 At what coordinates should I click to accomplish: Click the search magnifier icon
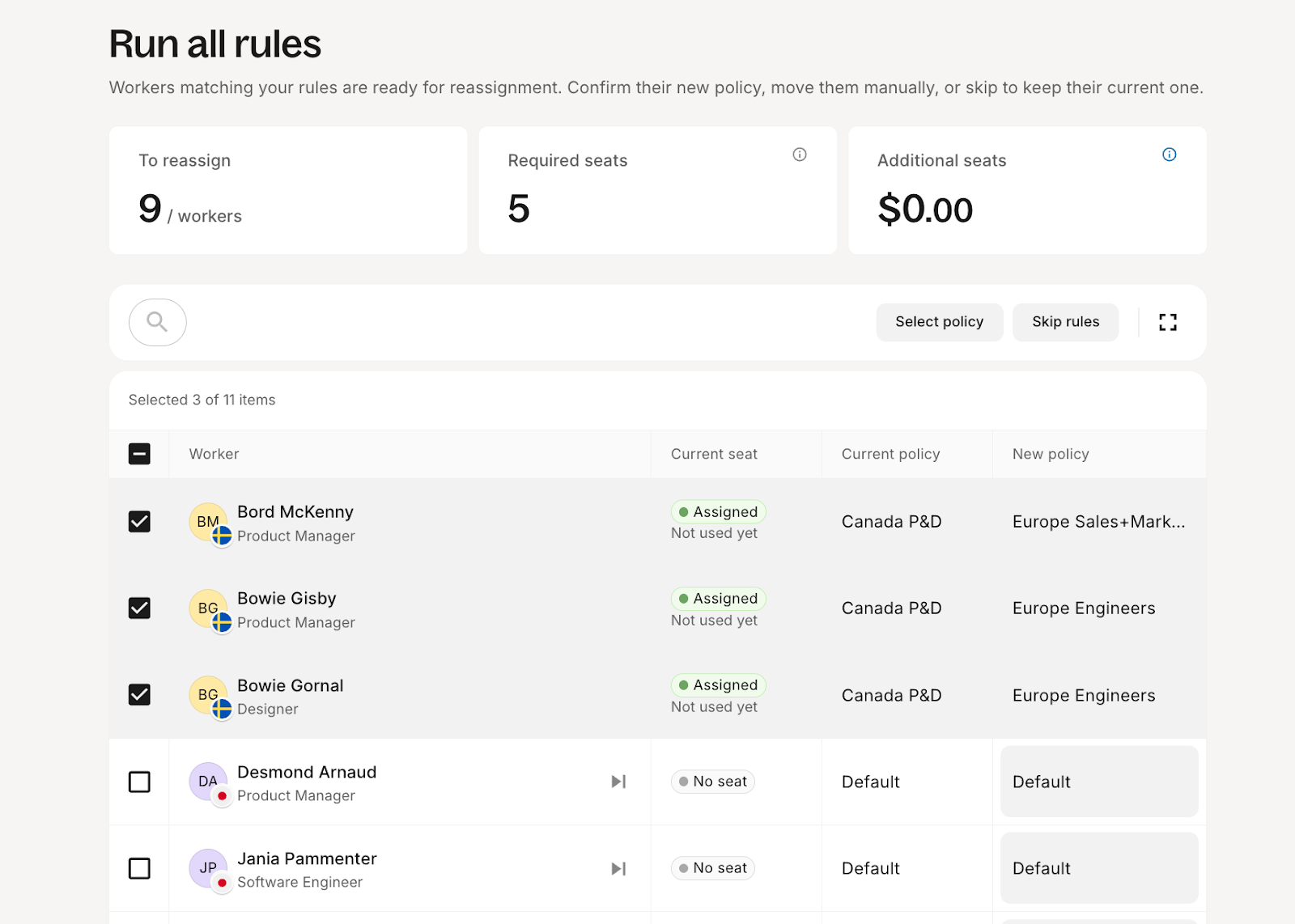tap(157, 322)
